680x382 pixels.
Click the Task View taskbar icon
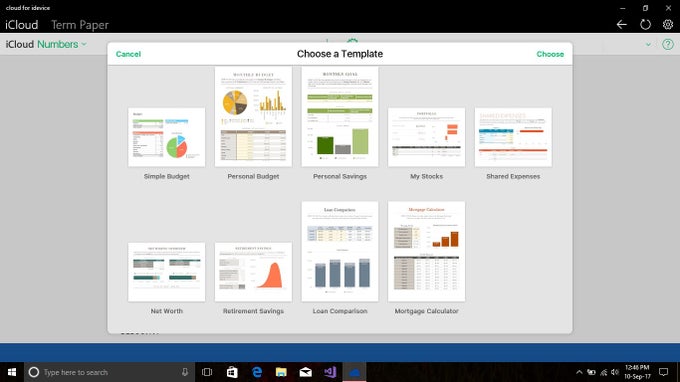207,372
